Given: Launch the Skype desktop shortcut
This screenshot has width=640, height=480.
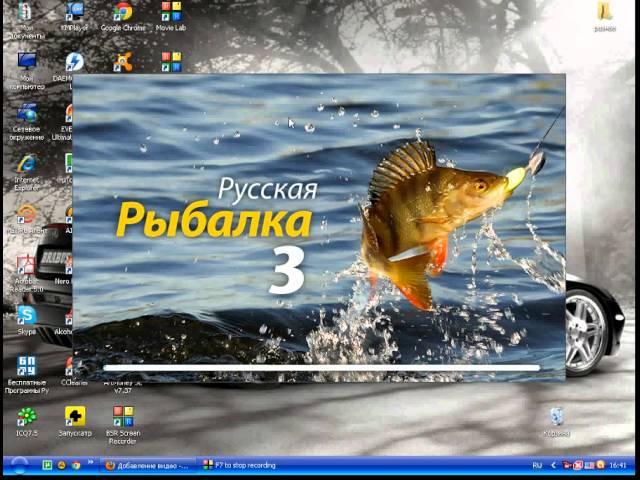Looking at the screenshot, I should [27, 320].
